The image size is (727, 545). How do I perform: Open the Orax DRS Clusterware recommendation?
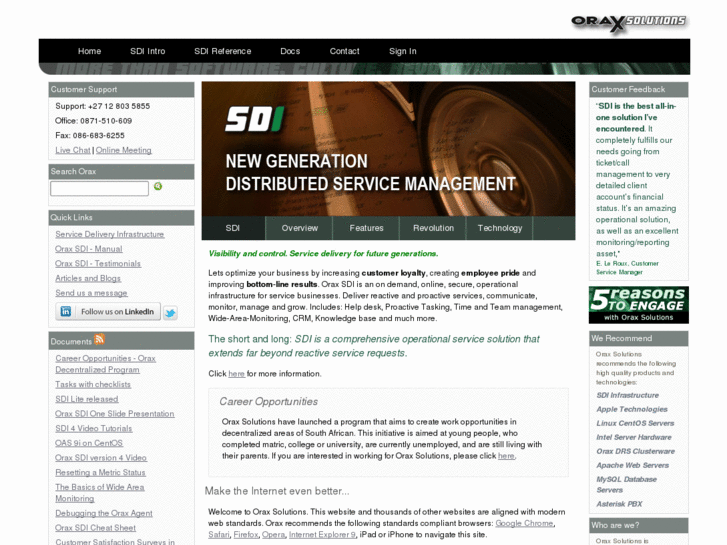click(635, 451)
